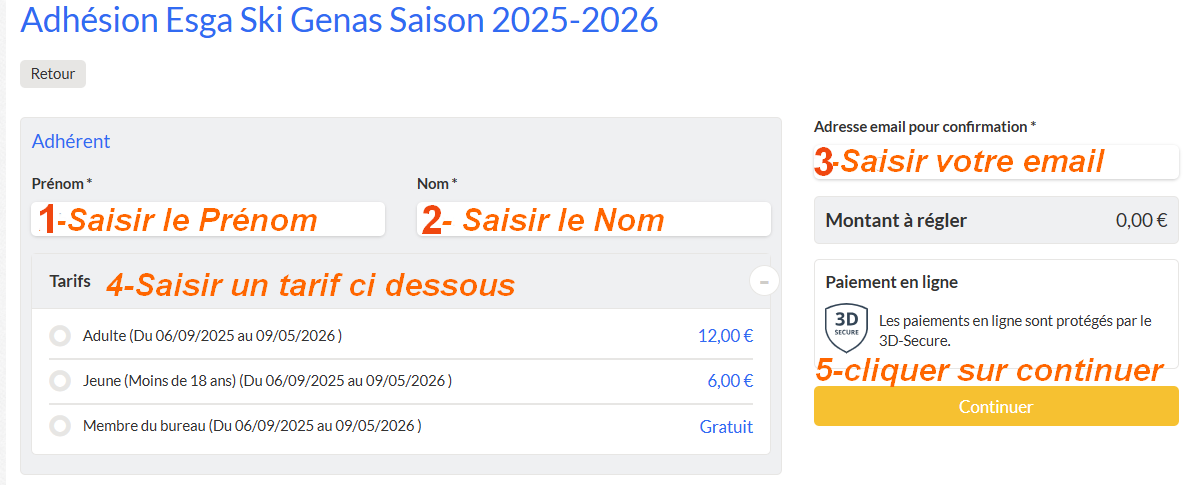This screenshot has height=485, width=1193.
Task: Click the confirmation email address field
Action: (996, 162)
